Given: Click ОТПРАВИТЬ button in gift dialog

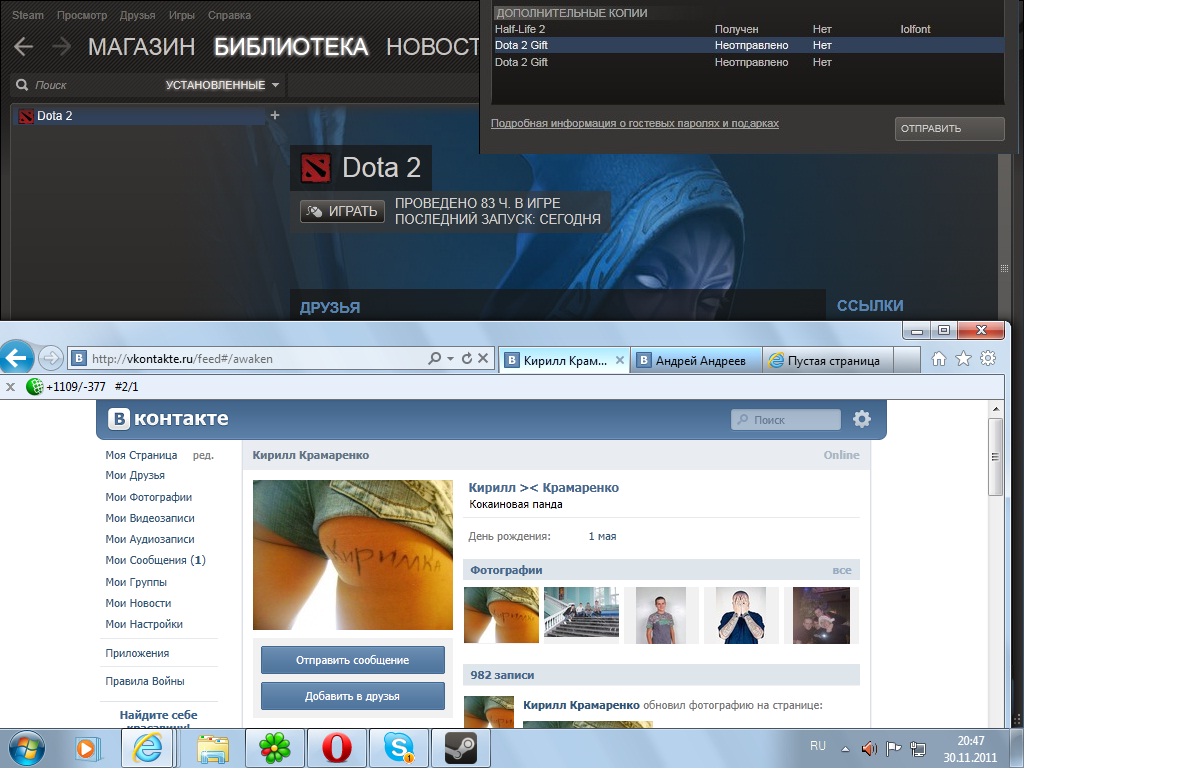Looking at the screenshot, I should [x=949, y=128].
